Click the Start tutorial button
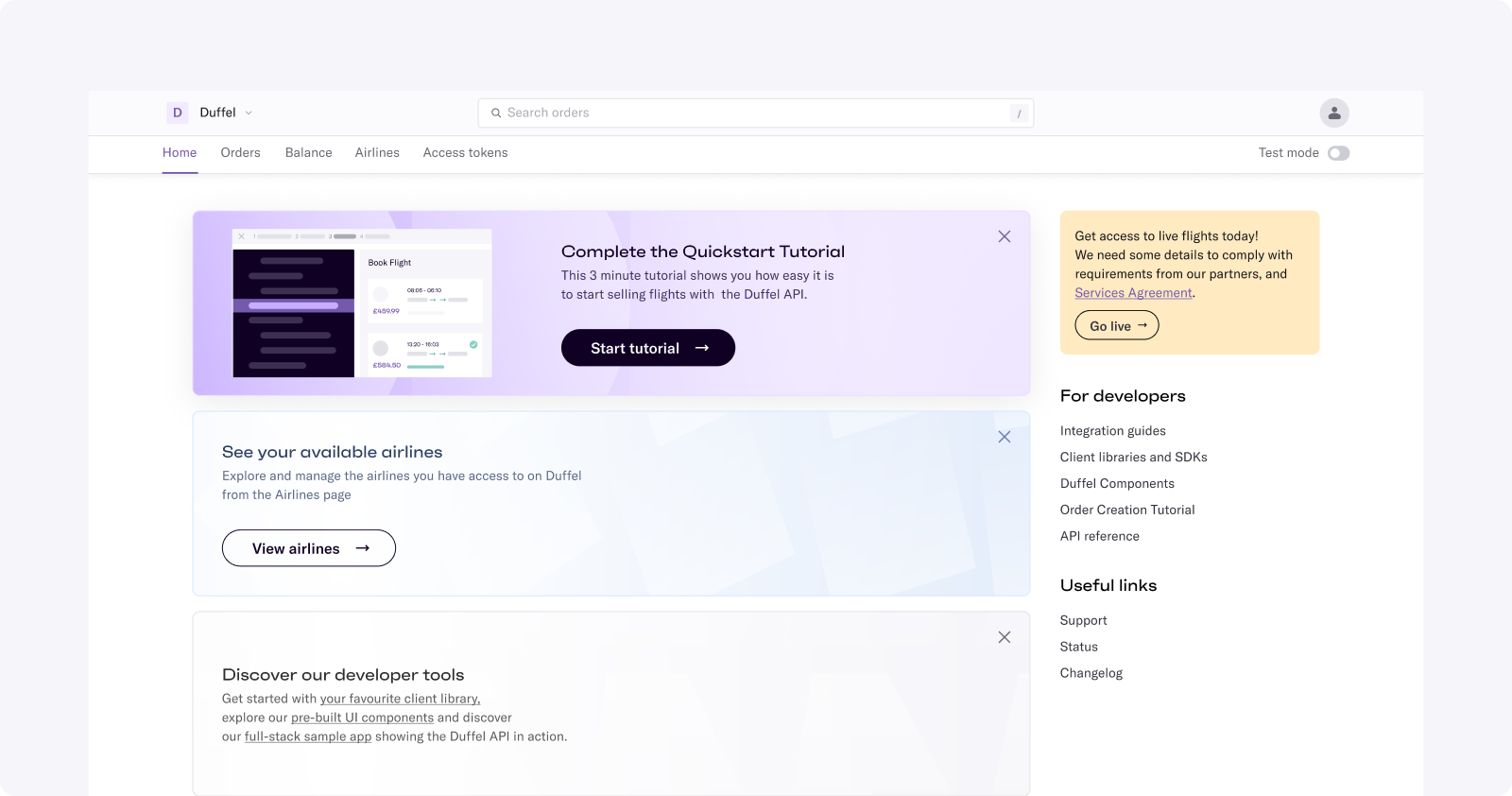Screen dimensions: 1512x796 tap(648, 348)
